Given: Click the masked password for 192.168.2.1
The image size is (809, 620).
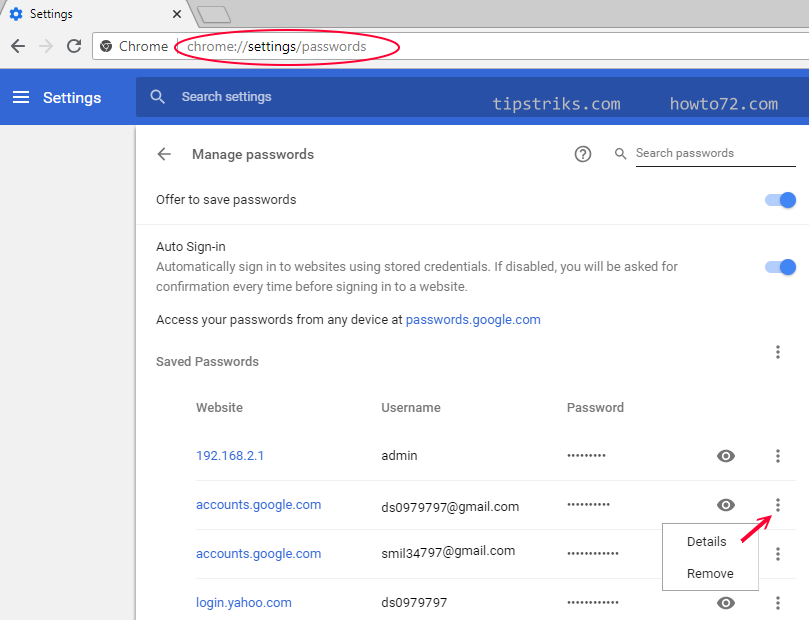Looking at the screenshot, I should coord(586,456).
